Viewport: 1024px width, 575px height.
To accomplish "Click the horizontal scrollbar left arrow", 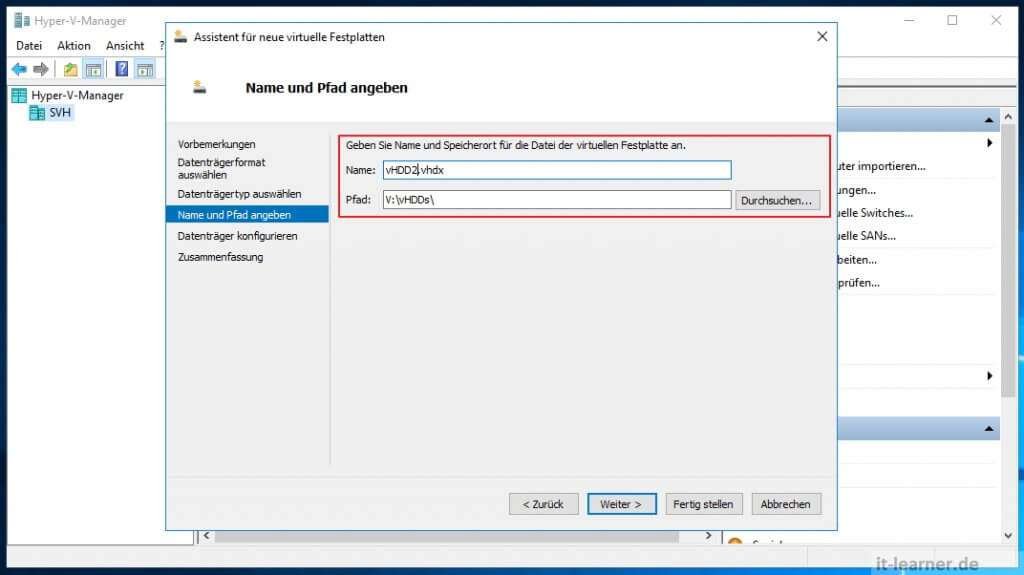I will (x=206, y=536).
